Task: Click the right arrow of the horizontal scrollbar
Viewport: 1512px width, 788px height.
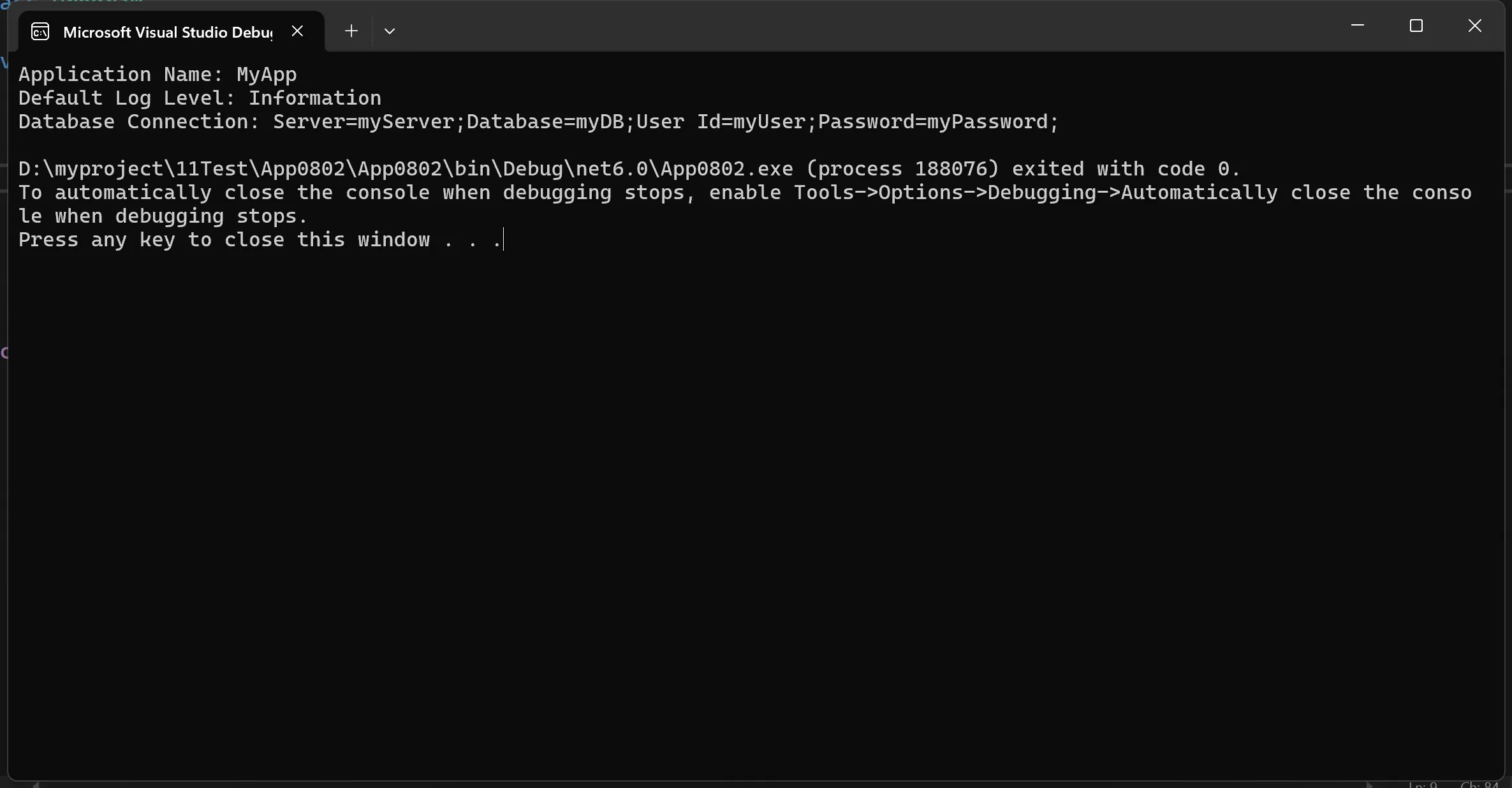Action: (1369, 784)
